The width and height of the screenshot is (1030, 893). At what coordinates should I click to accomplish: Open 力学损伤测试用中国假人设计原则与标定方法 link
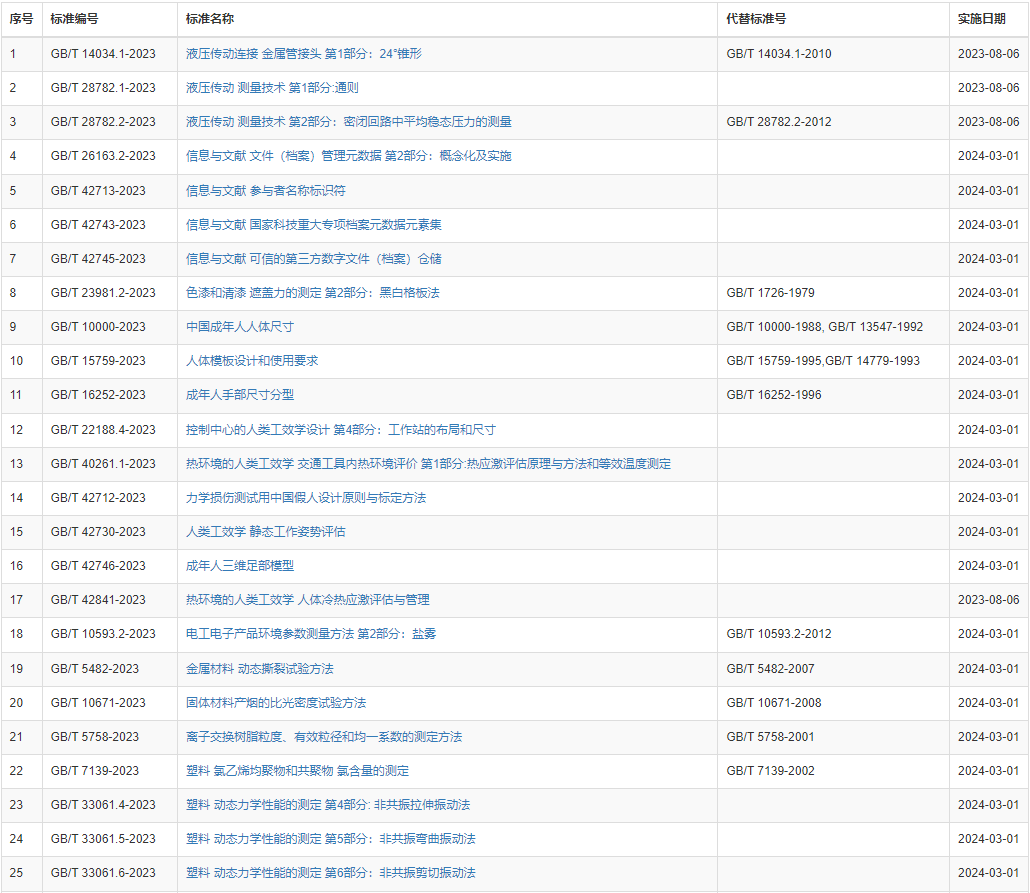pos(306,498)
